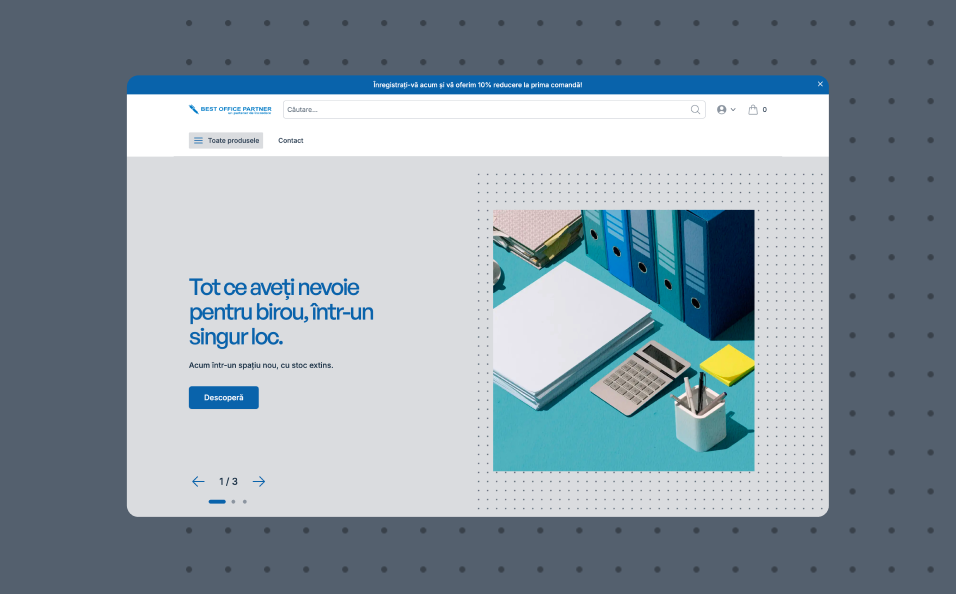The image size is (956, 594).
Task: Click the magnifying glass search icon
Action: click(695, 110)
